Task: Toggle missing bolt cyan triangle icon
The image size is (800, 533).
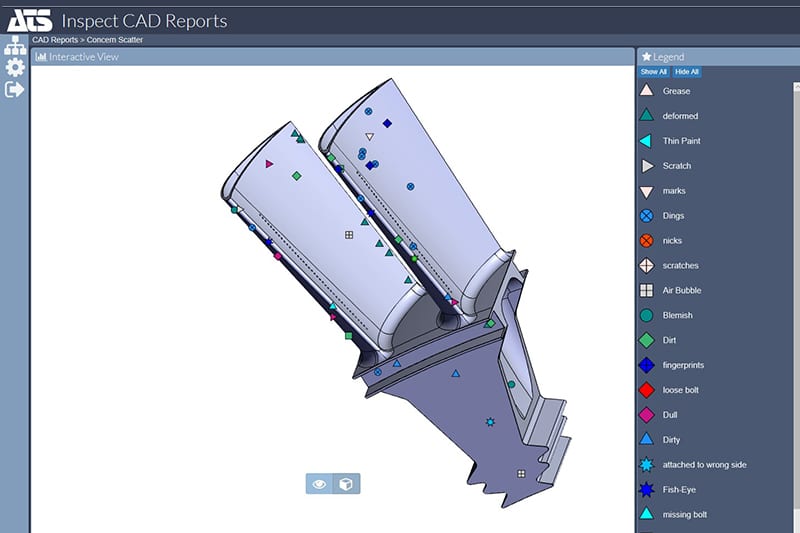Action: [646, 514]
